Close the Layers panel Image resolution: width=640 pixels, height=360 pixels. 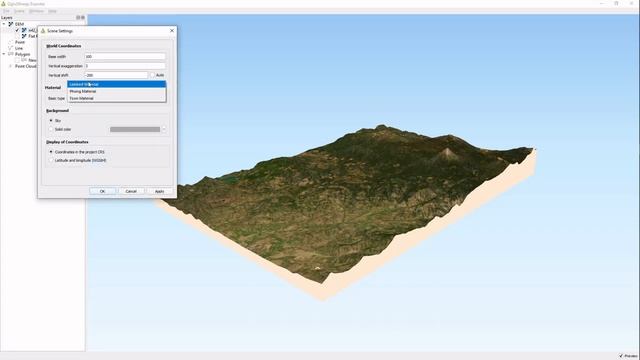83,18
